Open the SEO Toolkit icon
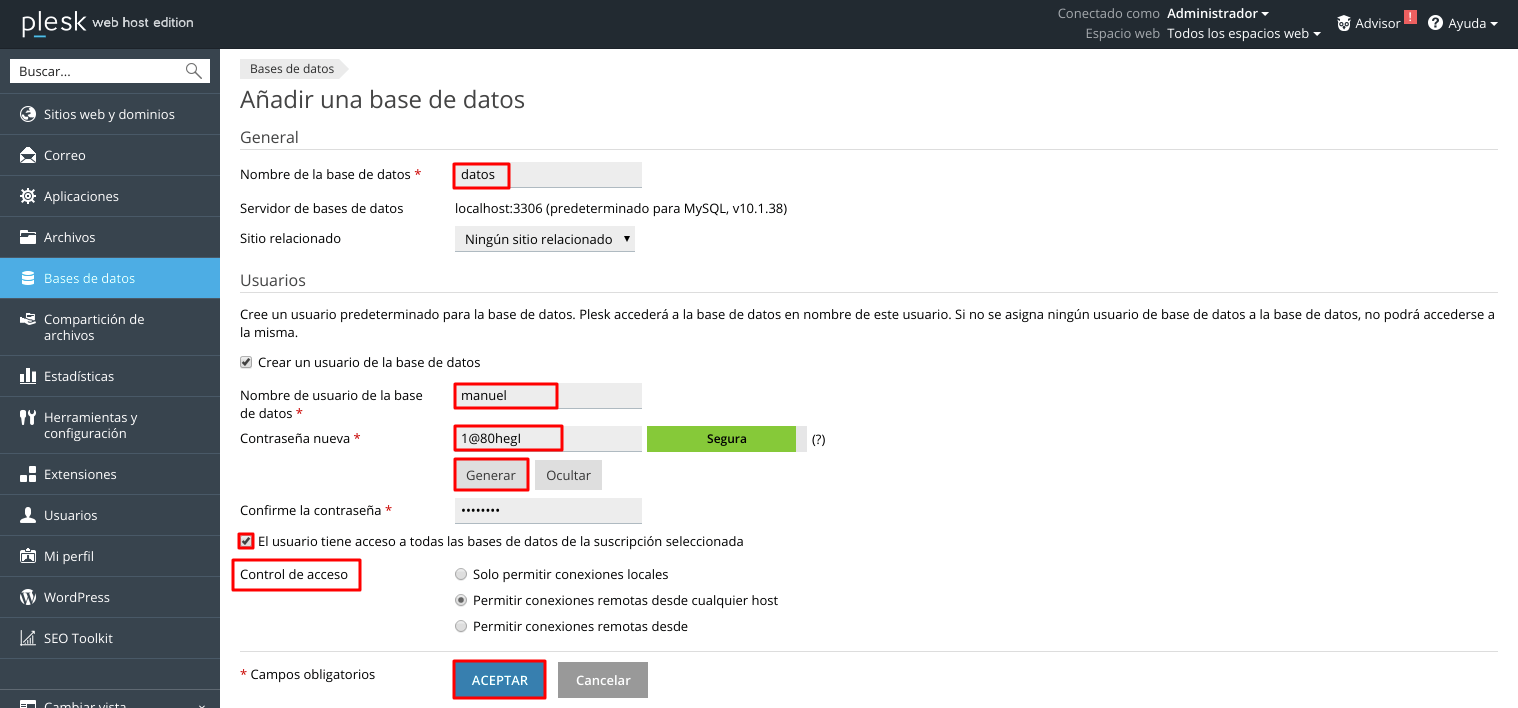 coord(27,638)
